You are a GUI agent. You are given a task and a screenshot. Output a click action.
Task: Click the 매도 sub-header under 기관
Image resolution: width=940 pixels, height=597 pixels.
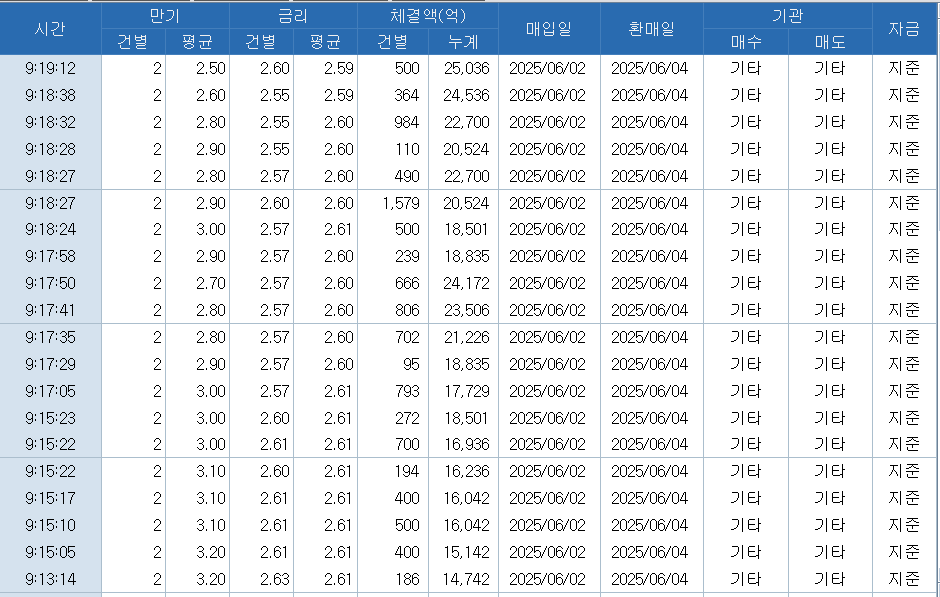click(x=830, y=42)
